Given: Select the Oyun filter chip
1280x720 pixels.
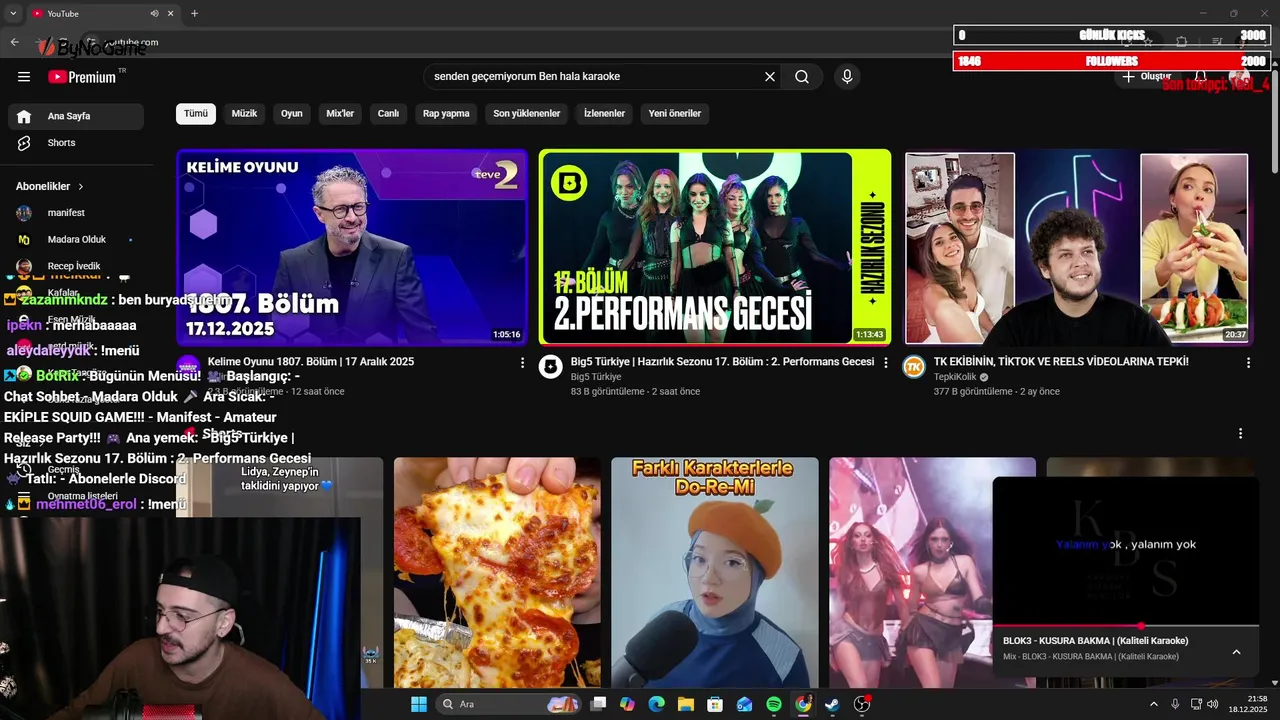Looking at the screenshot, I should tap(292, 113).
